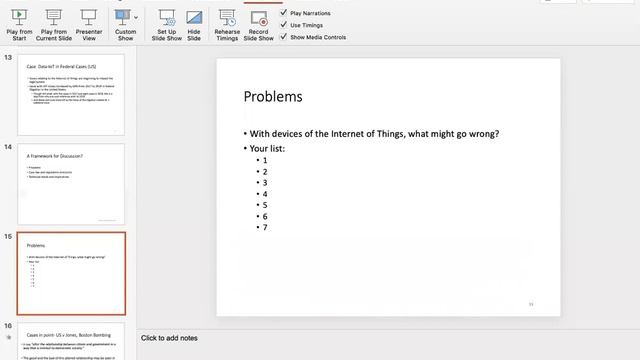Click the bullet 'With devices of the Internet of Things'
This screenshot has height=360, width=640.
(x=374, y=134)
